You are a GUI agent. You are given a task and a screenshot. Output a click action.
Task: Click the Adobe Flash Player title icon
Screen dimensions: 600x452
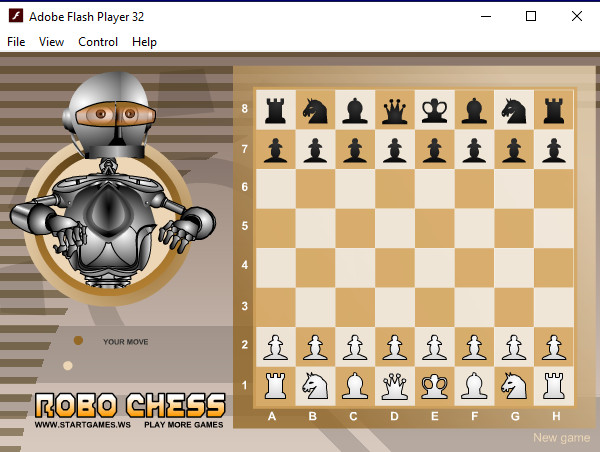click(16, 16)
